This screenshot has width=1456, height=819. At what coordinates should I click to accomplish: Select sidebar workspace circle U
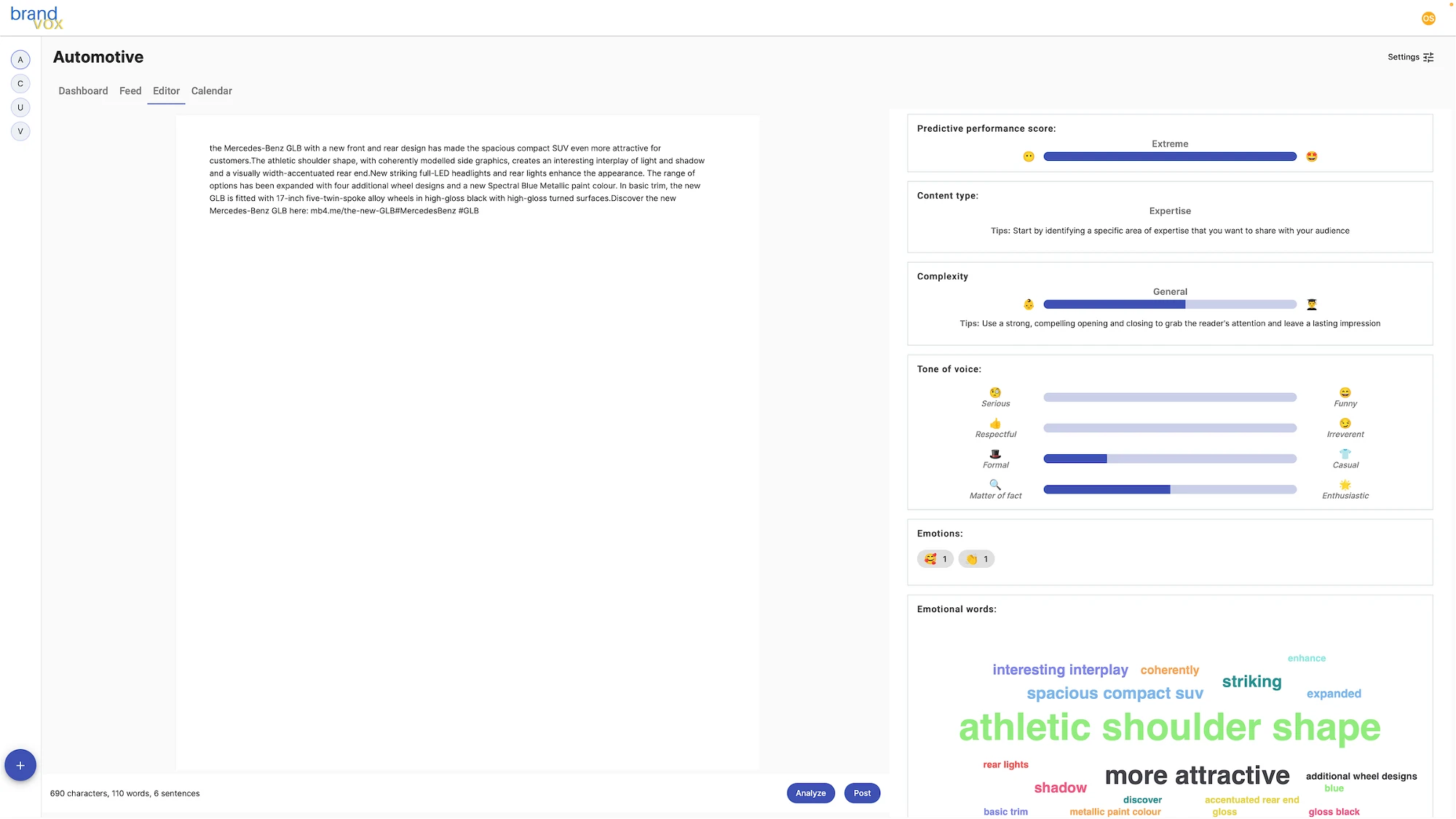click(20, 108)
